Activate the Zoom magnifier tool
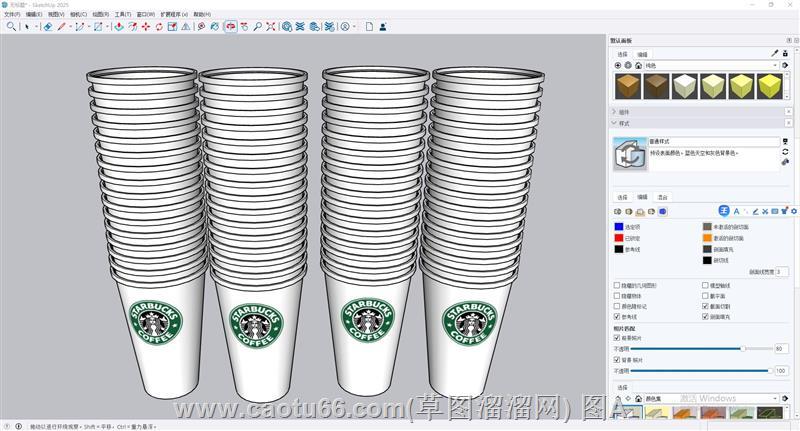This screenshot has width=800, height=431. tap(258, 27)
